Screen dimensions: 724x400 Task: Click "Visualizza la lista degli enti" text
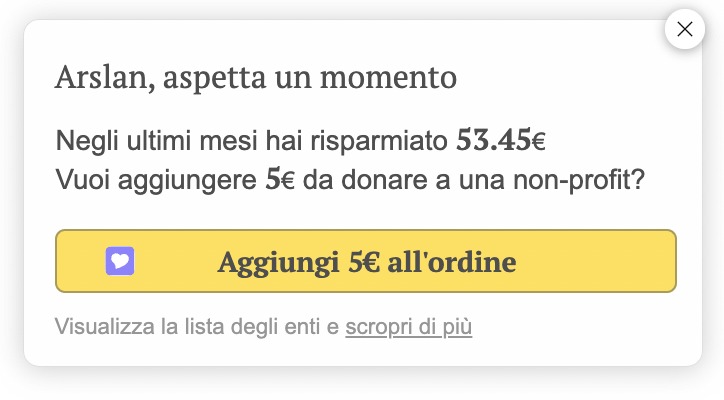[x=187, y=327]
